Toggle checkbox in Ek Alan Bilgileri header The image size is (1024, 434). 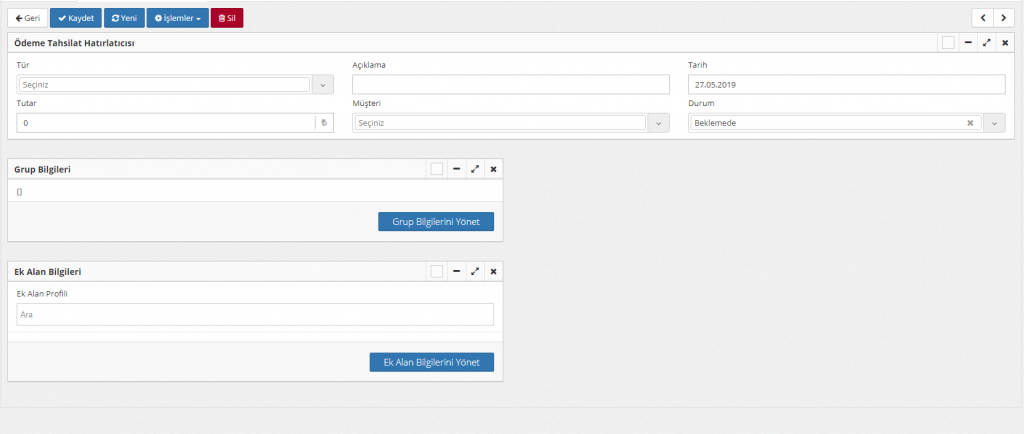pos(436,271)
